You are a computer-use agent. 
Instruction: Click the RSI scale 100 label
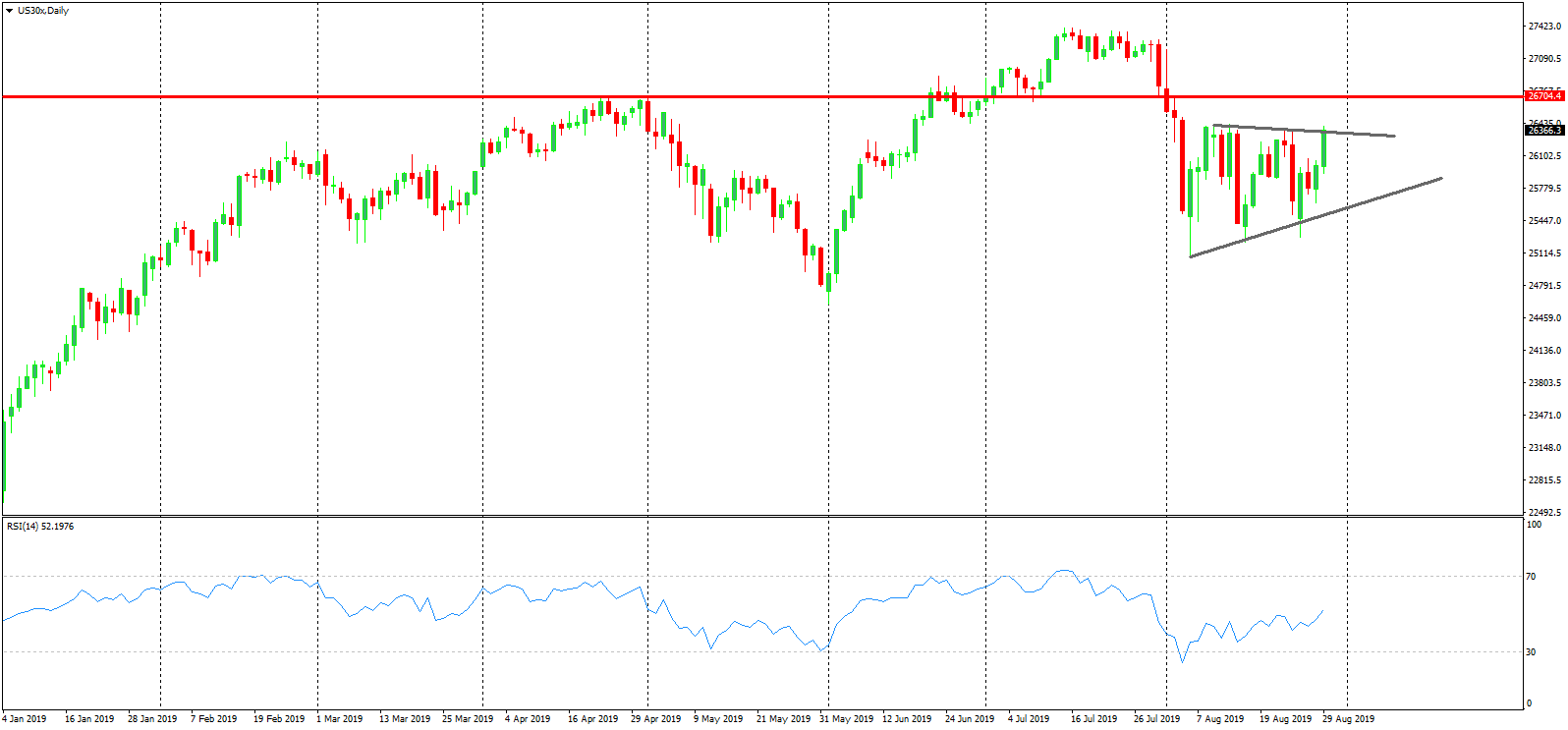(1534, 525)
